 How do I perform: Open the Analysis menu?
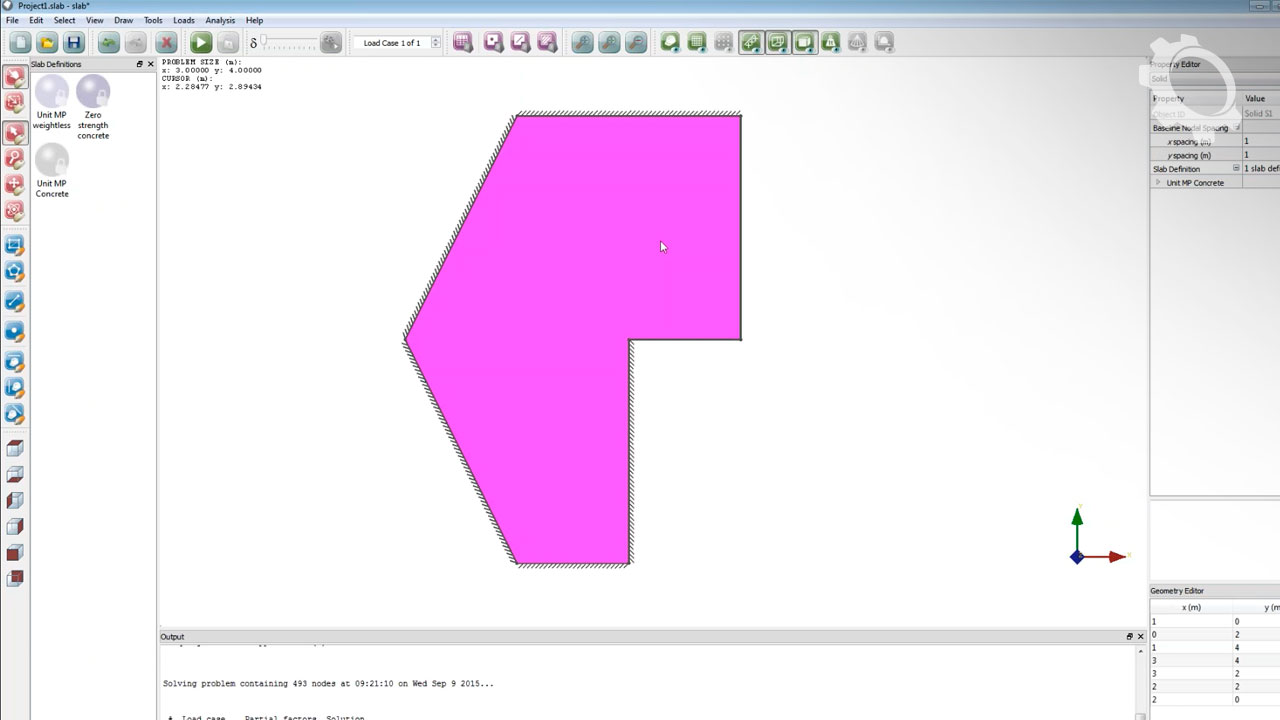220,20
